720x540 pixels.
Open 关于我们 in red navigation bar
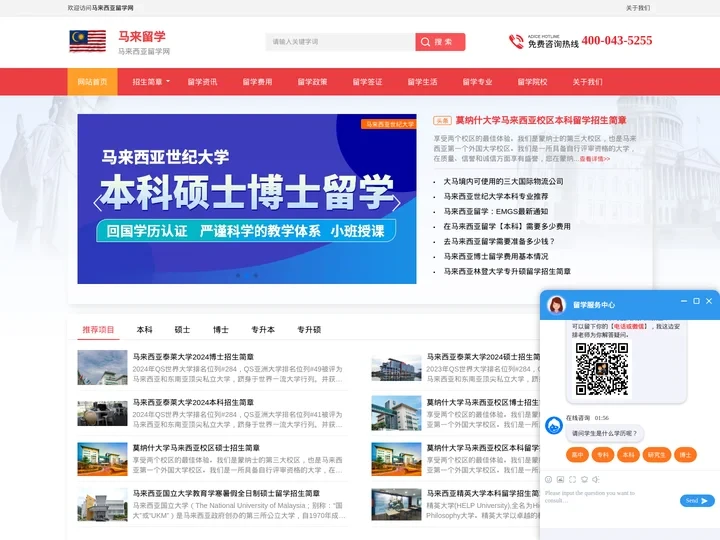[x=588, y=82]
